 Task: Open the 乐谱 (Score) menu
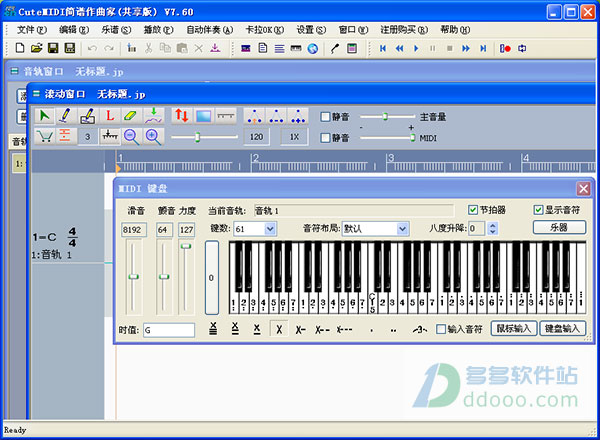[x=116, y=29]
